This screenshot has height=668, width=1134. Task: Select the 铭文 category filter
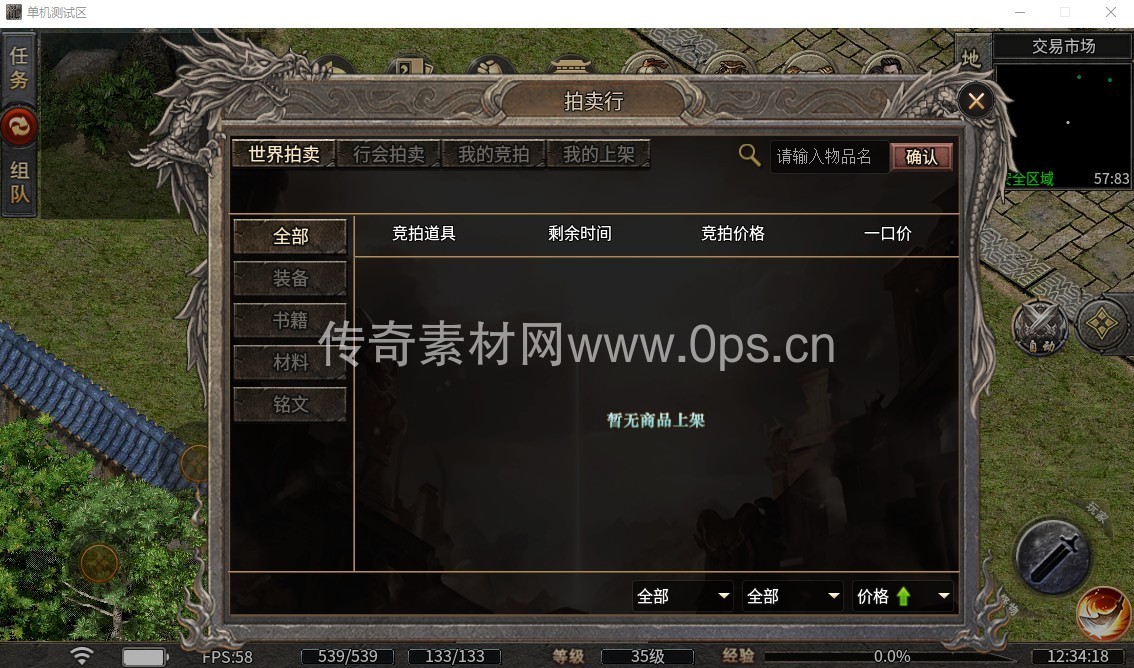[290, 404]
